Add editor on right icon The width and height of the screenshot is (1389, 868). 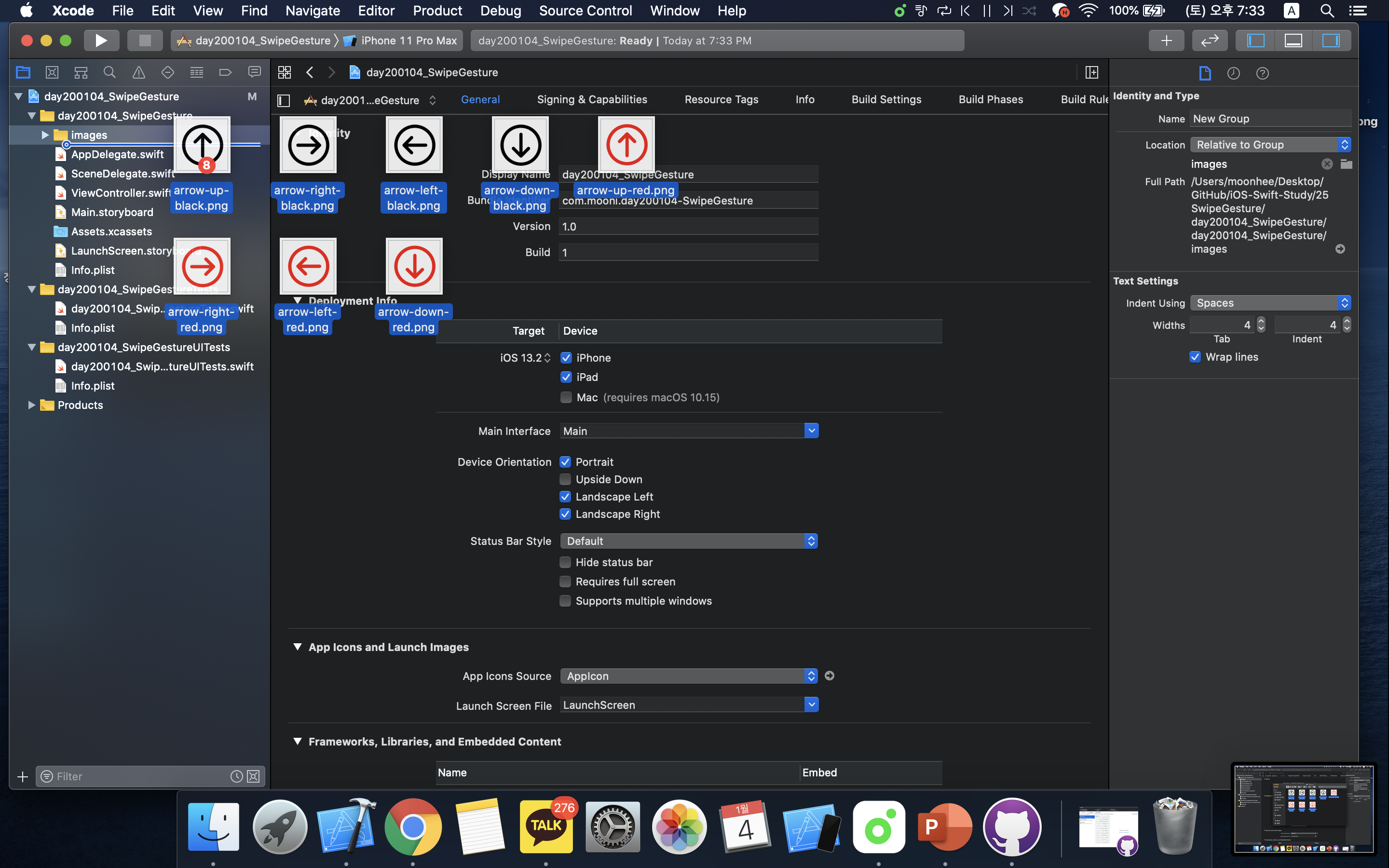(x=1091, y=72)
